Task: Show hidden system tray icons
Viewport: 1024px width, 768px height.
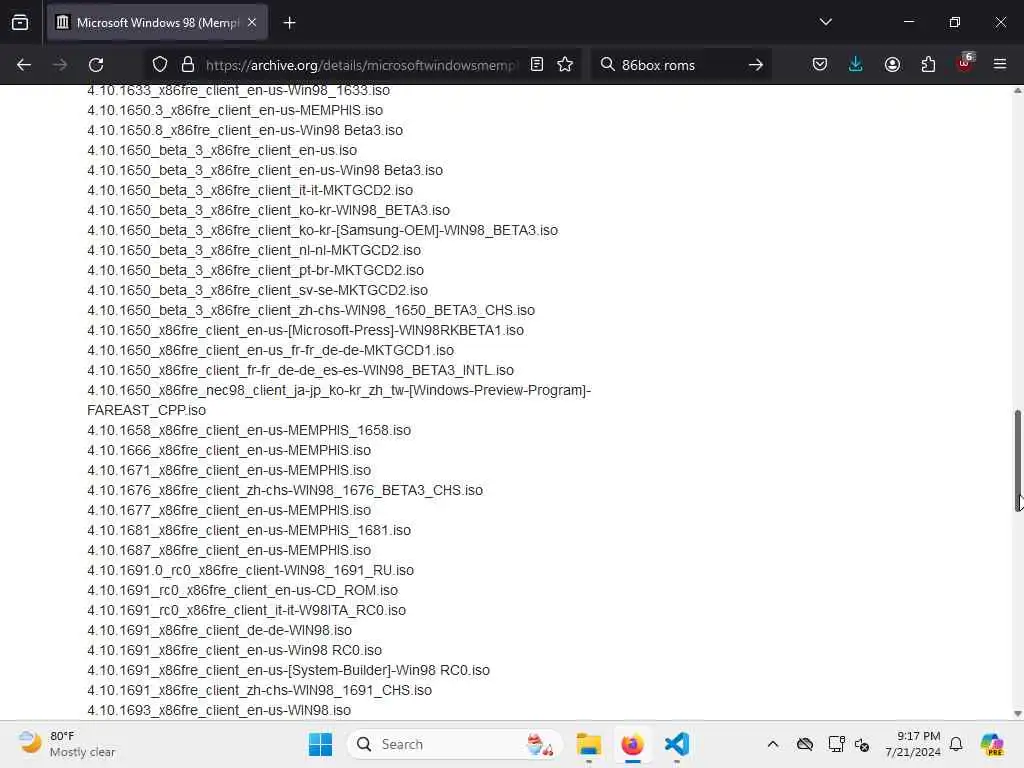Action: click(x=773, y=744)
